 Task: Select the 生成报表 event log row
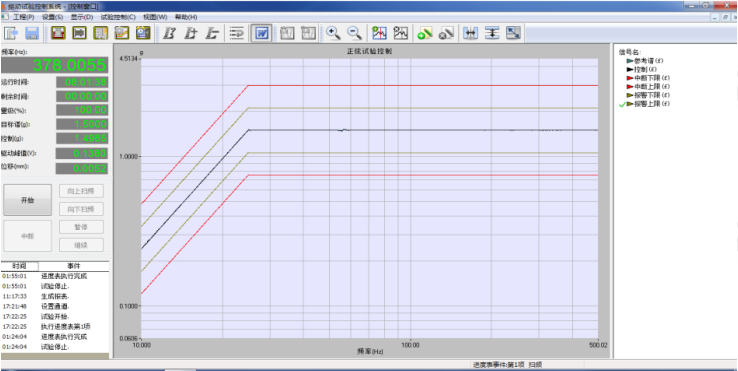tap(55, 297)
